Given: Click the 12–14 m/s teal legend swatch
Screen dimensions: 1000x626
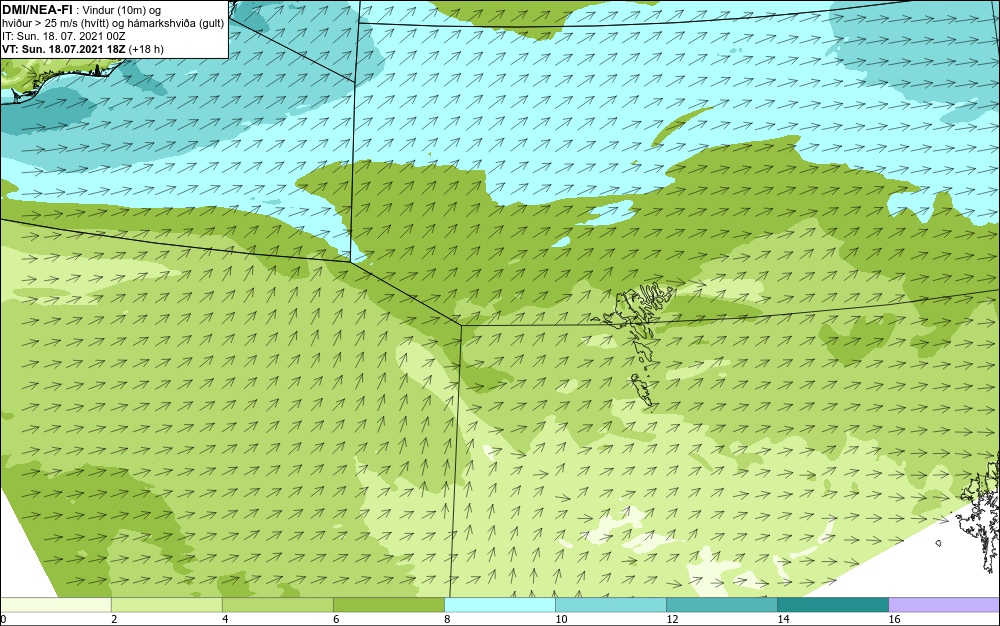Looking at the screenshot, I should 722,604.
